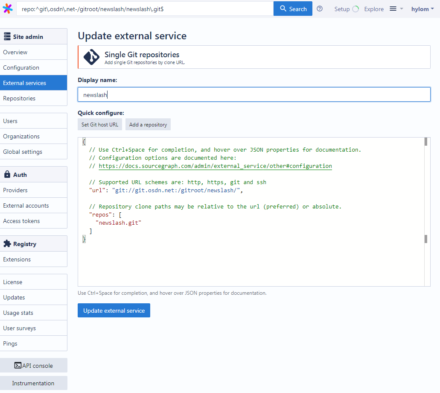Click the Sourcegraph logo icon
440x393 pixels.
click(7, 9)
